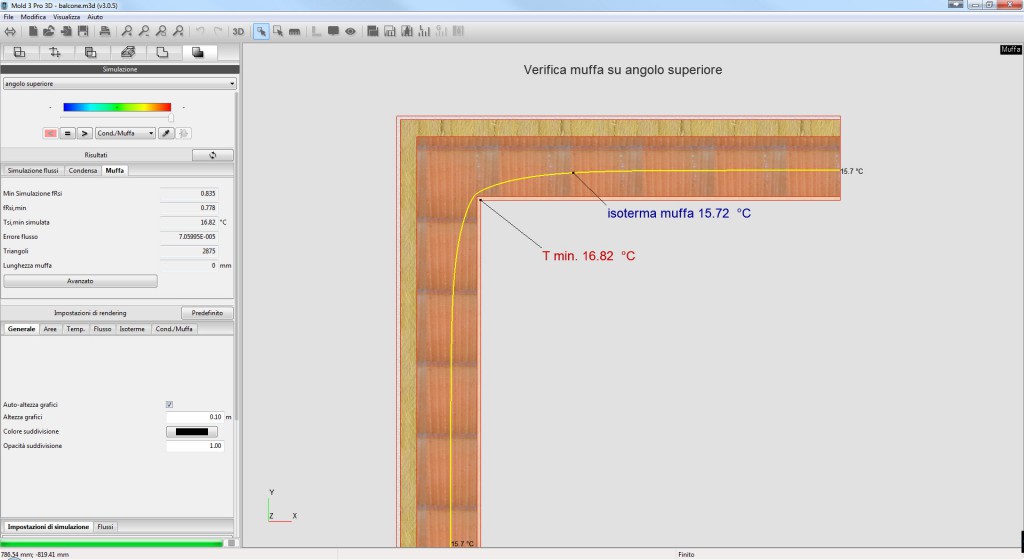Viewport: 1024px width, 560px height.
Task: Toggle the less-than '<' filter button
Action: pyautogui.click(x=50, y=133)
